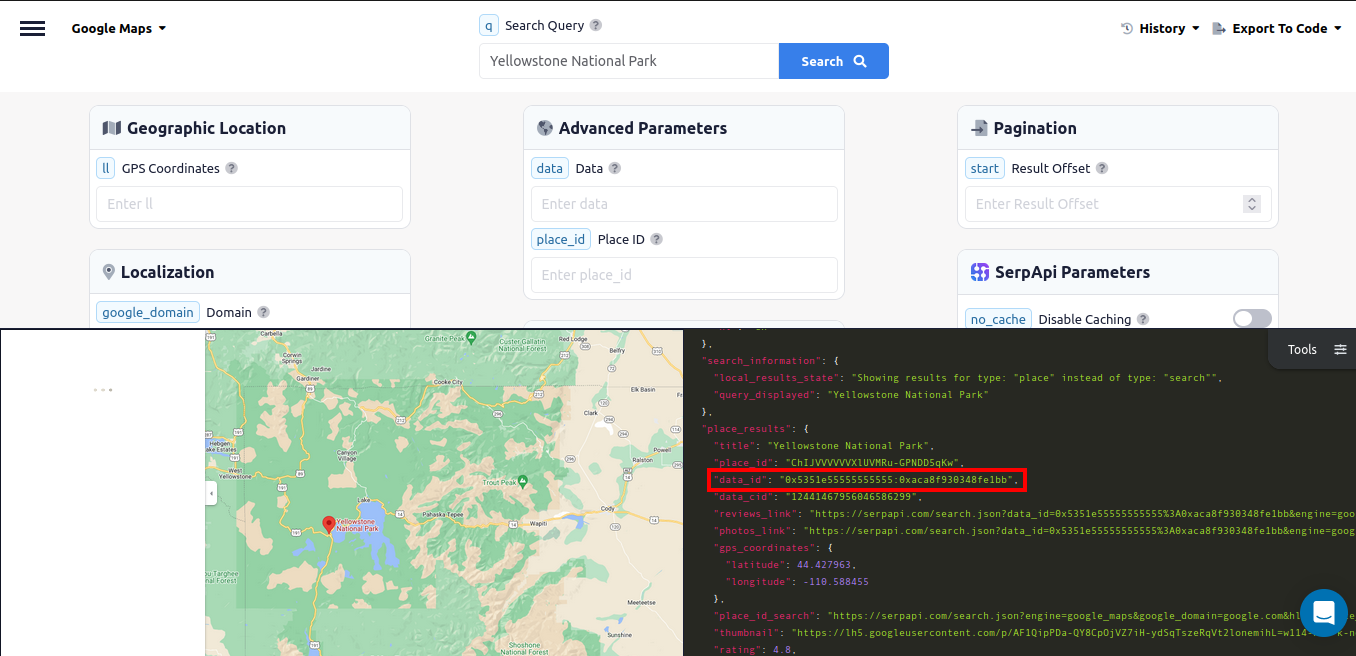Click the 'Wapiti' map label
Image resolution: width=1356 pixels, height=656 pixels.
pos(538,522)
